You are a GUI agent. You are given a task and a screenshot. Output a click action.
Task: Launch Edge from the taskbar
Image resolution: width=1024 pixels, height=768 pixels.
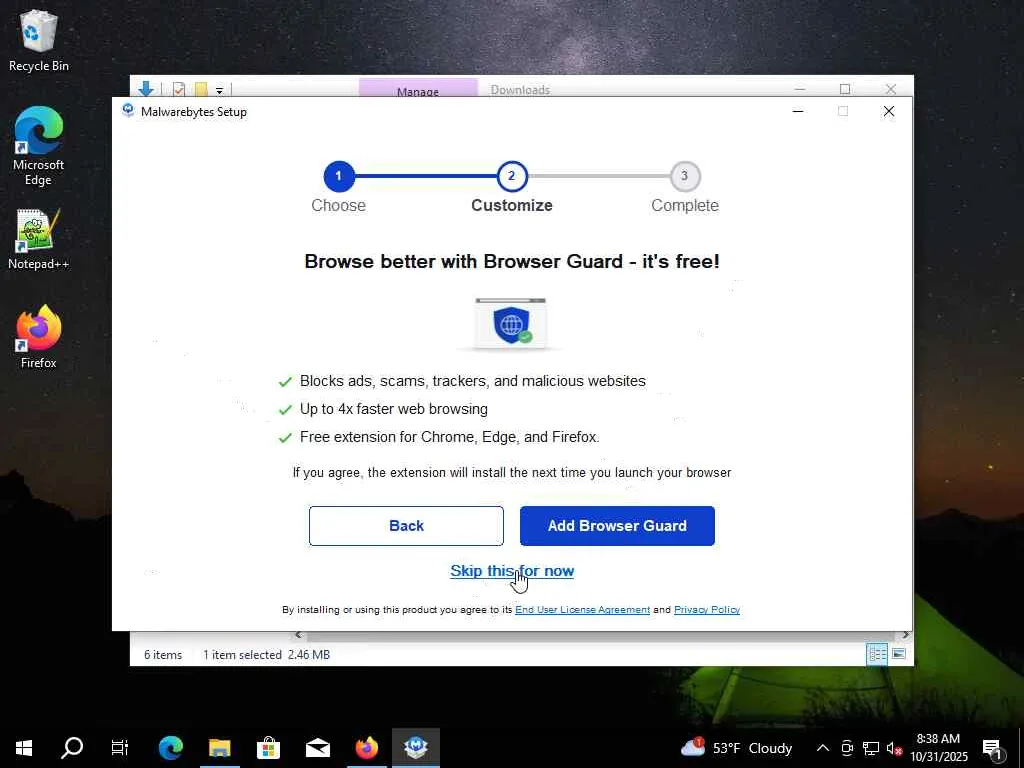click(x=170, y=748)
